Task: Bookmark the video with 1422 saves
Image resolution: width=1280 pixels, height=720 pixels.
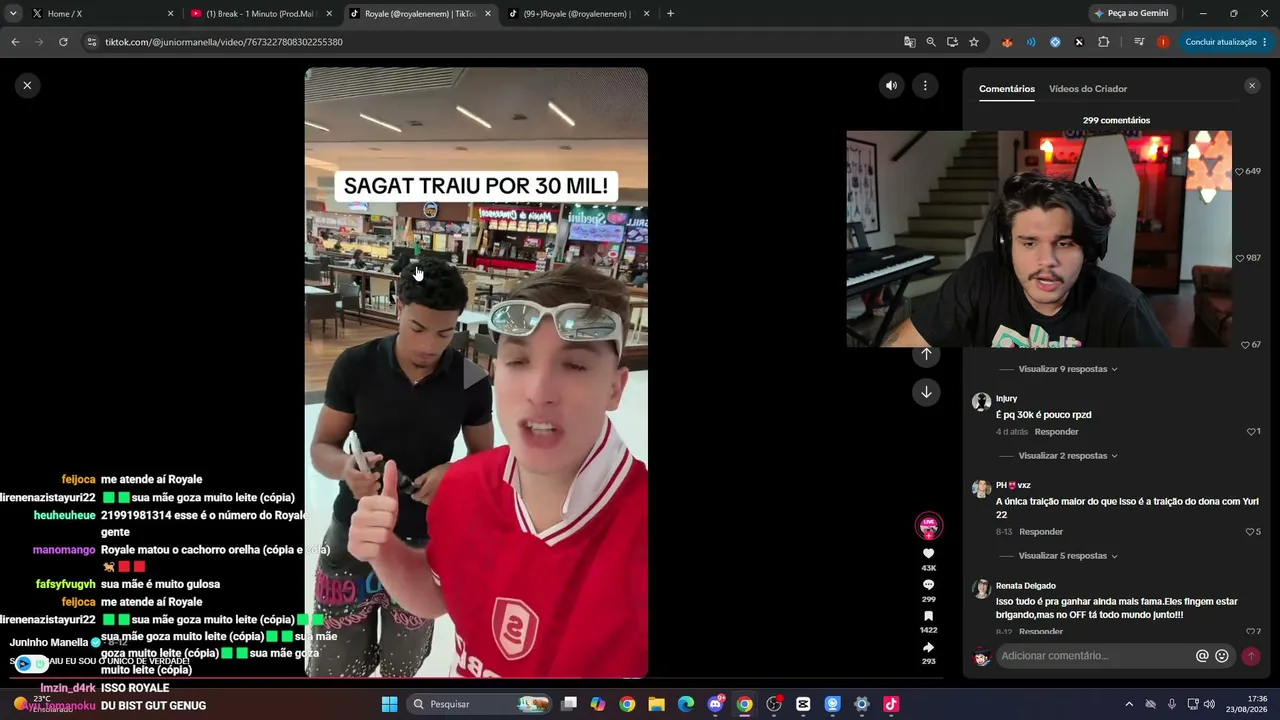Action: pos(928,616)
